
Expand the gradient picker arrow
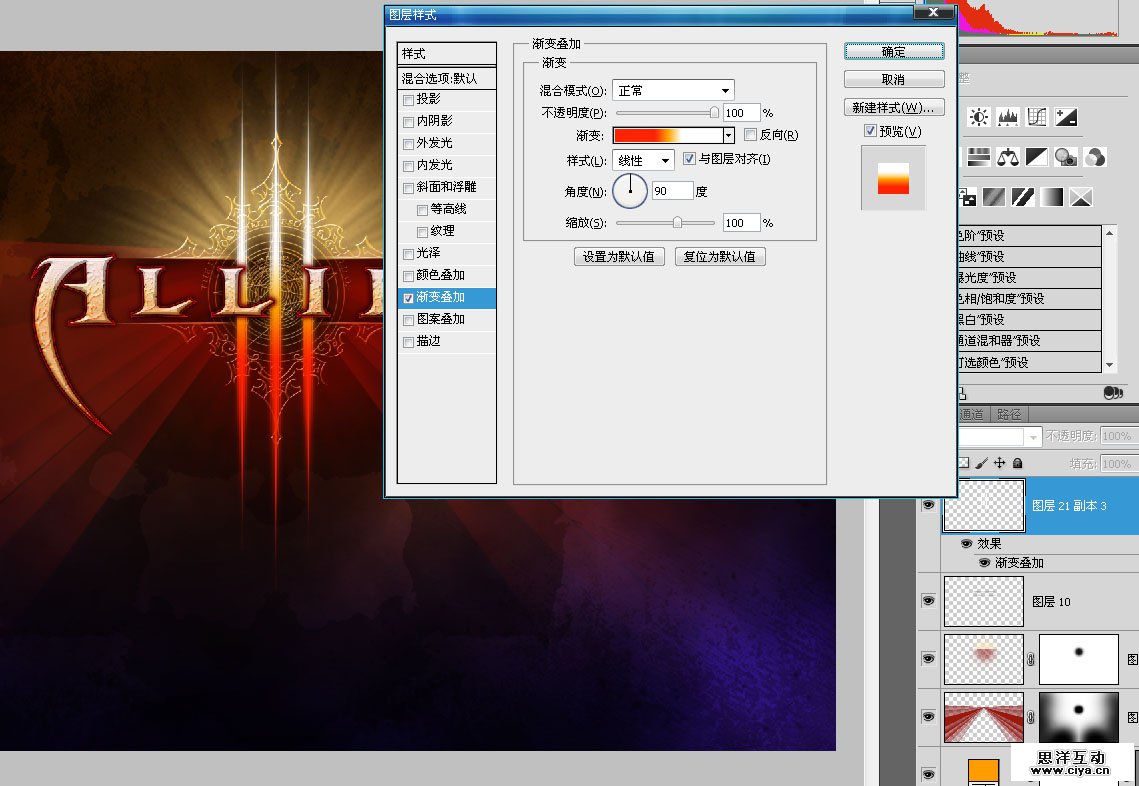coord(728,135)
